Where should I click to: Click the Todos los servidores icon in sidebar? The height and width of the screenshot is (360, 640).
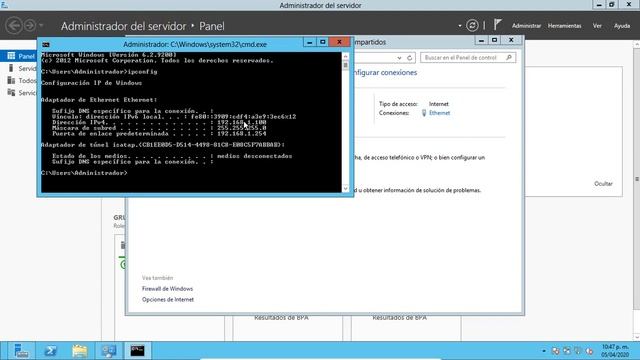pos(11,80)
